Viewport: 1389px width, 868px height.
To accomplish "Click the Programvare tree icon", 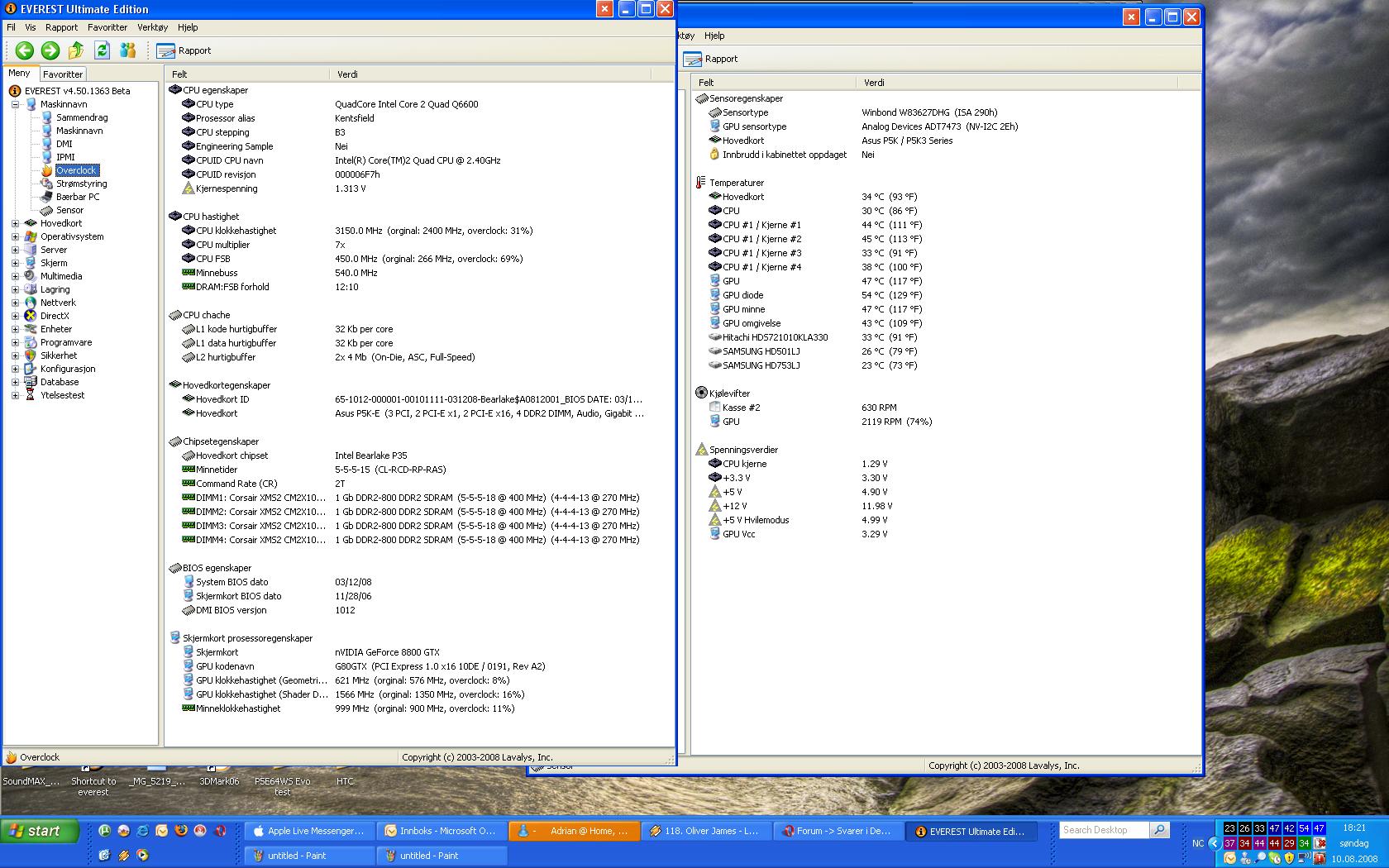I will tap(31, 342).
